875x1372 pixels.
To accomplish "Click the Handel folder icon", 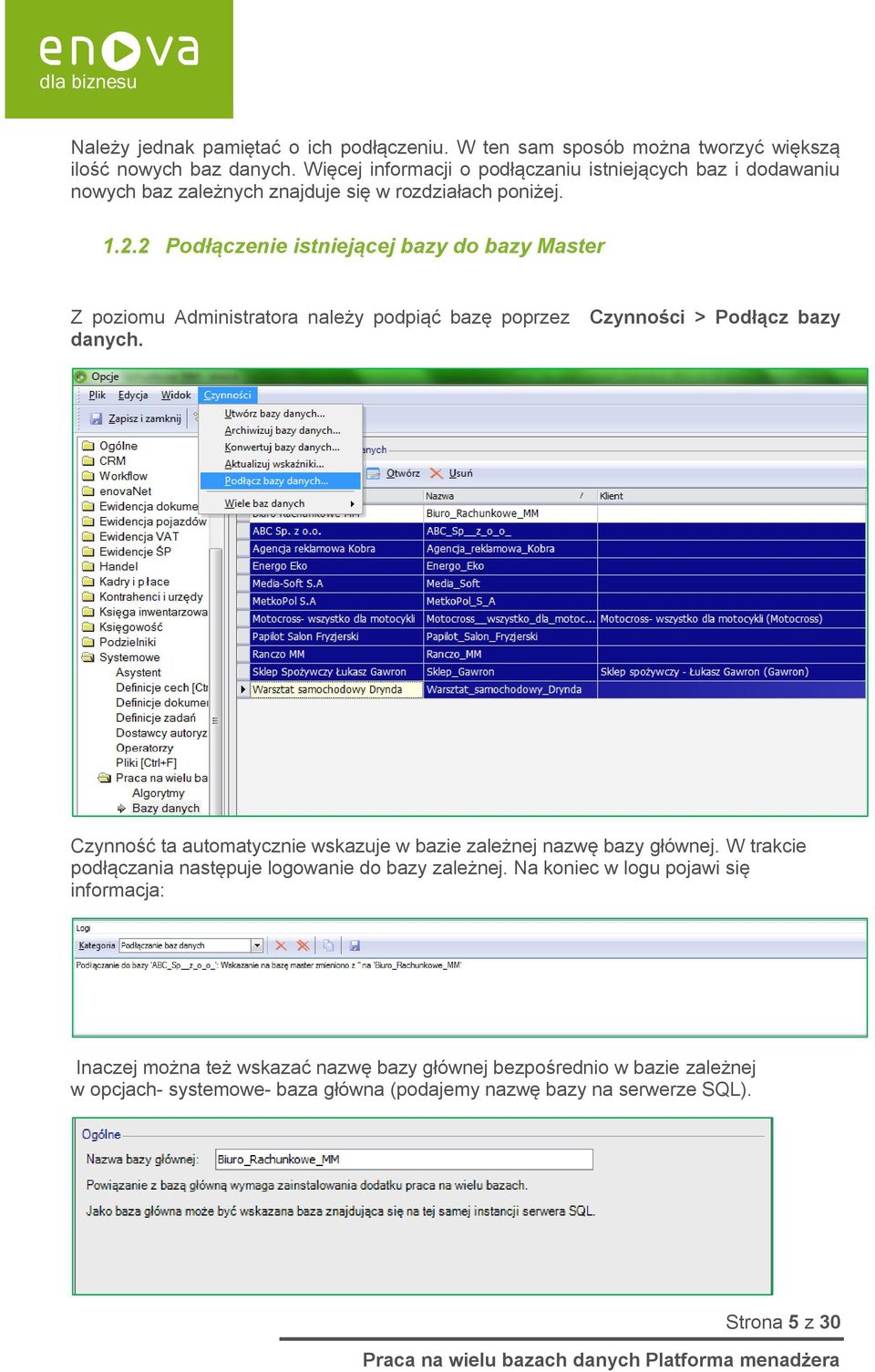I will 88,566.
